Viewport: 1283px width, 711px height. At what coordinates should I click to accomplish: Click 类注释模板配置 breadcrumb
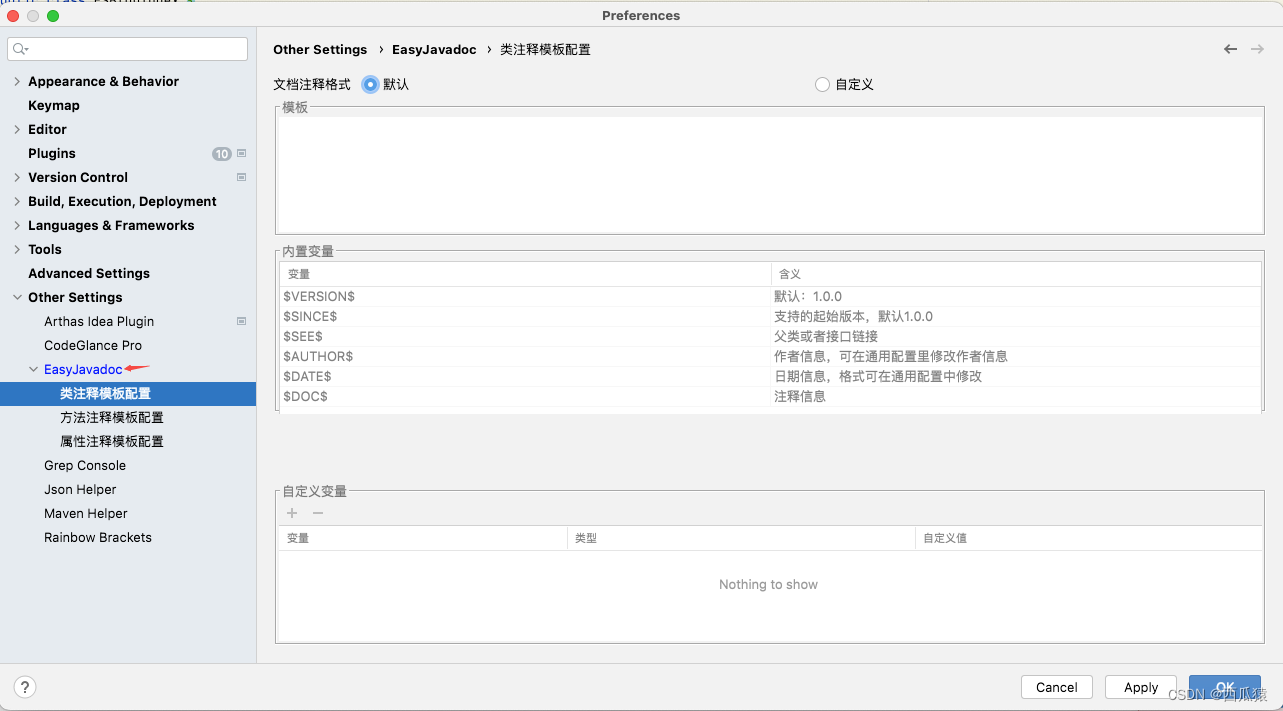click(545, 49)
